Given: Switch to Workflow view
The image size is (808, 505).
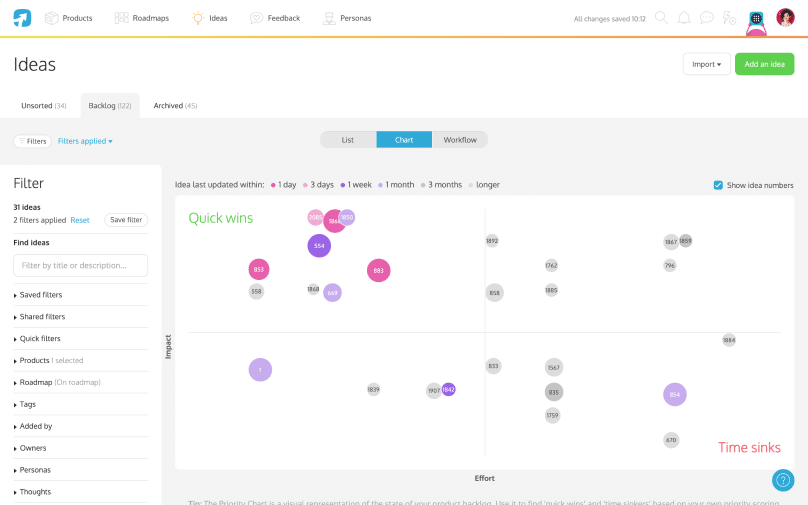Looking at the screenshot, I should [x=460, y=140].
